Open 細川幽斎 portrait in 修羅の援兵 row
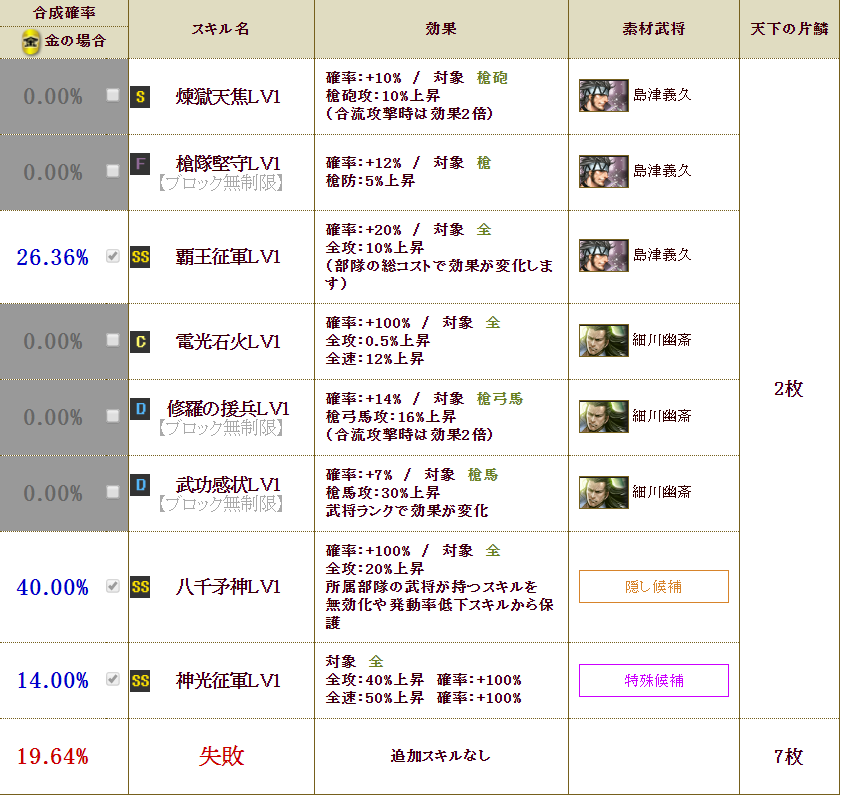 pyautogui.click(x=603, y=417)
